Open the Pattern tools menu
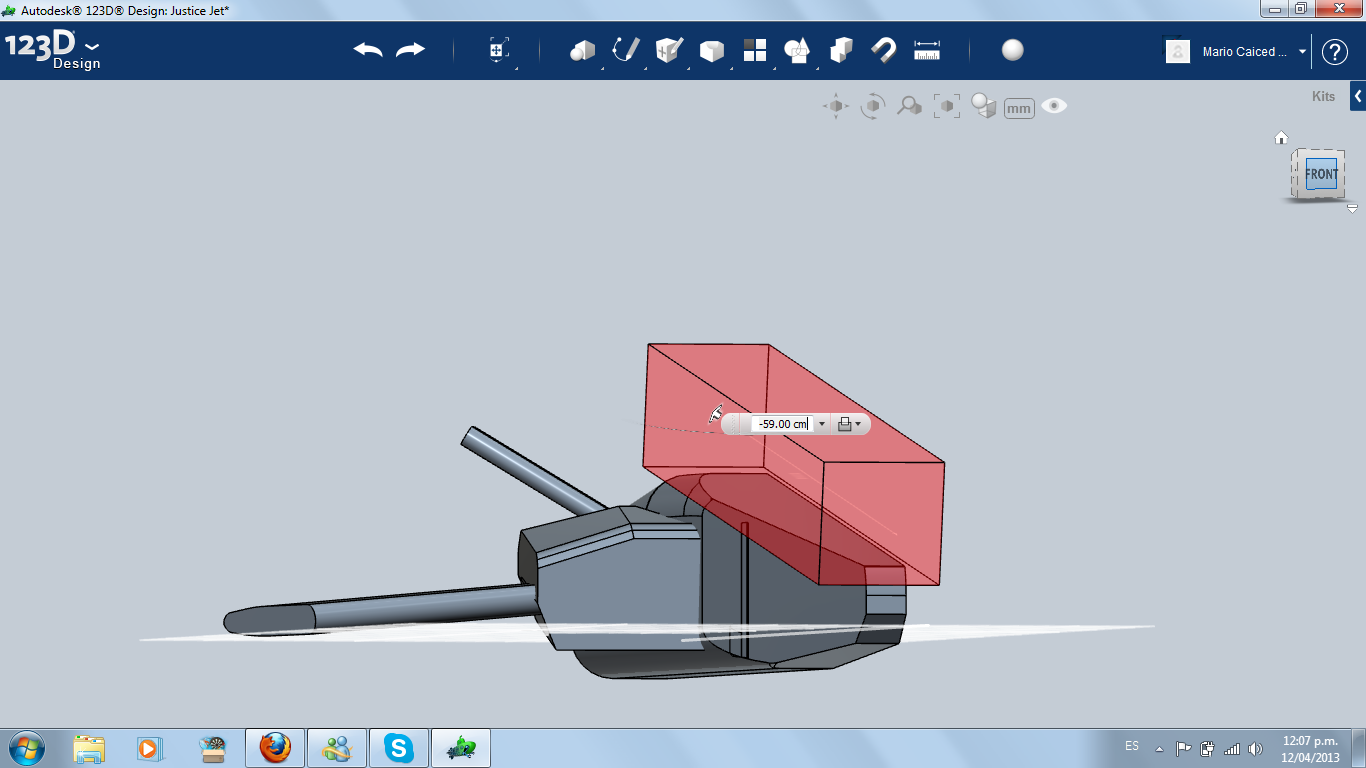 click(x=755, y=50)
